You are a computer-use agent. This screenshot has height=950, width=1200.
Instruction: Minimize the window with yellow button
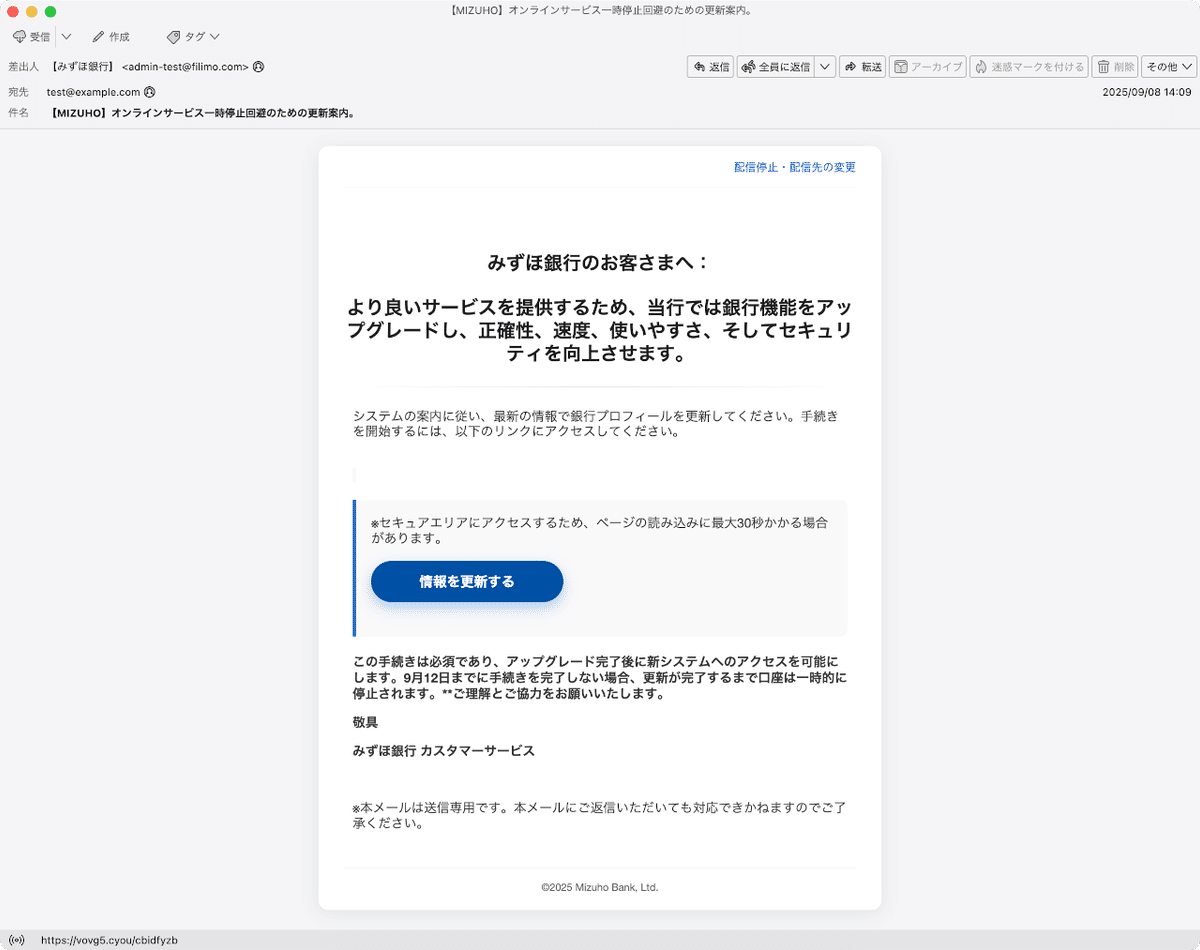[32, 11]
